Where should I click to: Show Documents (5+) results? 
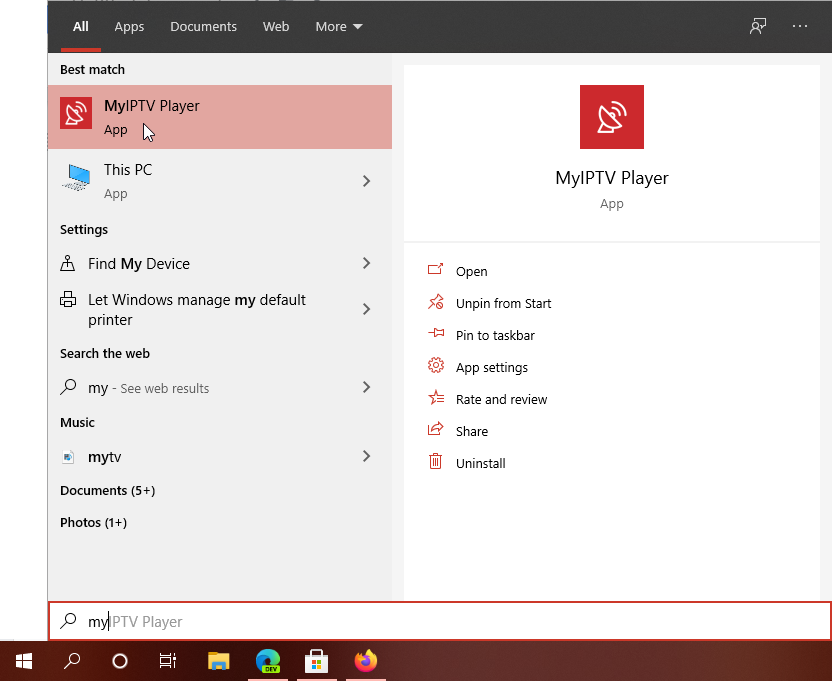tap(108, 490)
